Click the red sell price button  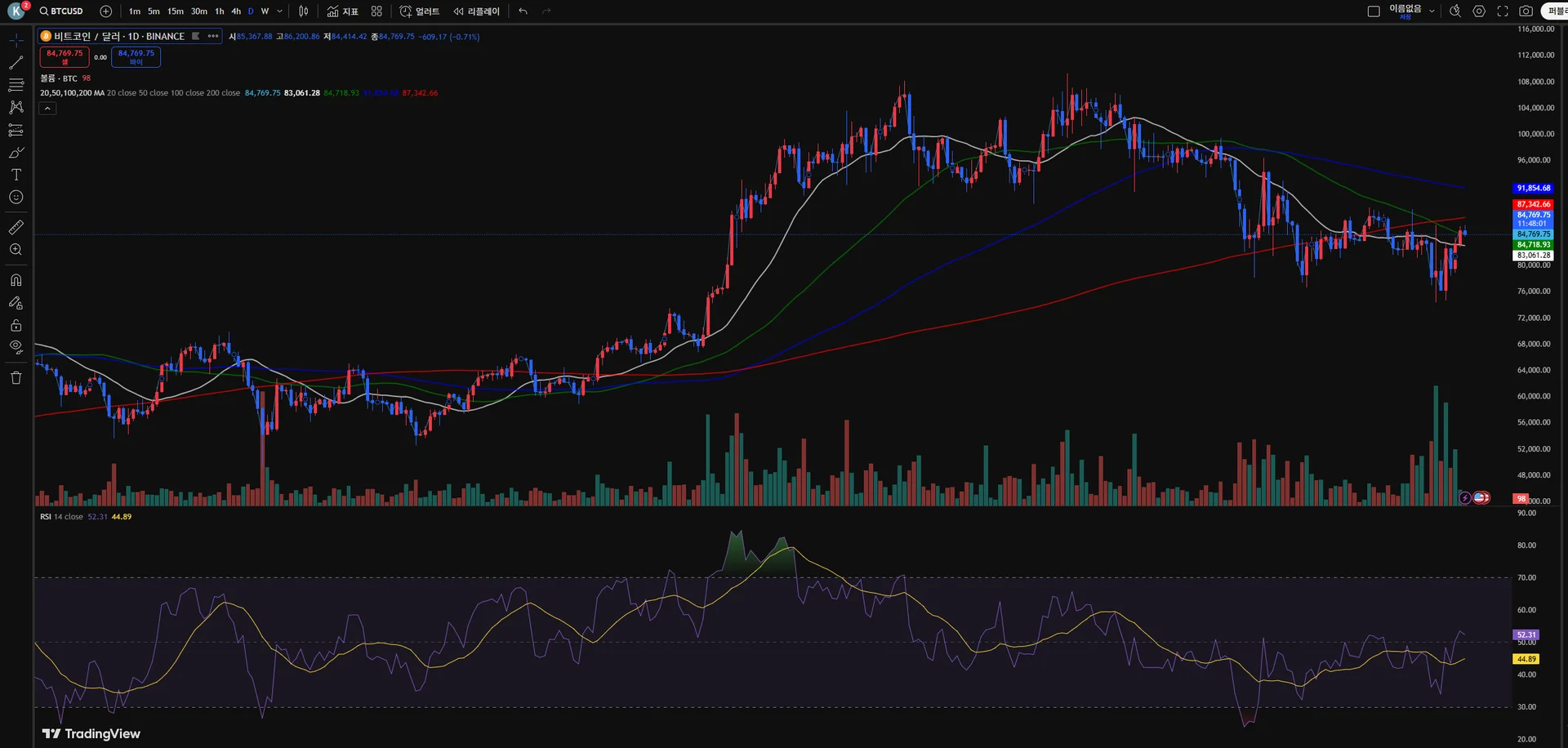tap(65, 57)
